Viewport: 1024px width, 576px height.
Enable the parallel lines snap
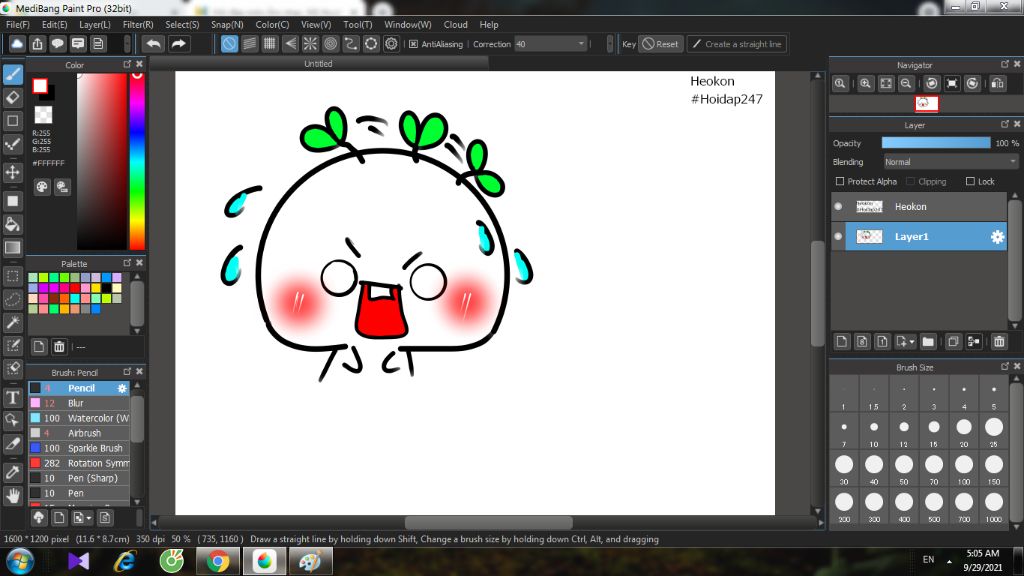tap(249, 44)
